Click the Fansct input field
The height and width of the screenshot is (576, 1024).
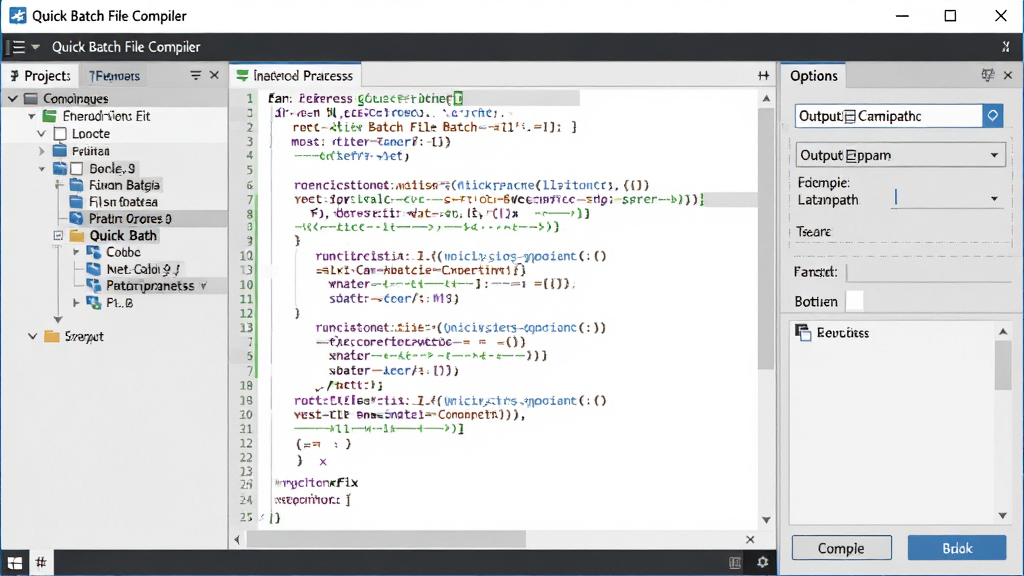929,272
